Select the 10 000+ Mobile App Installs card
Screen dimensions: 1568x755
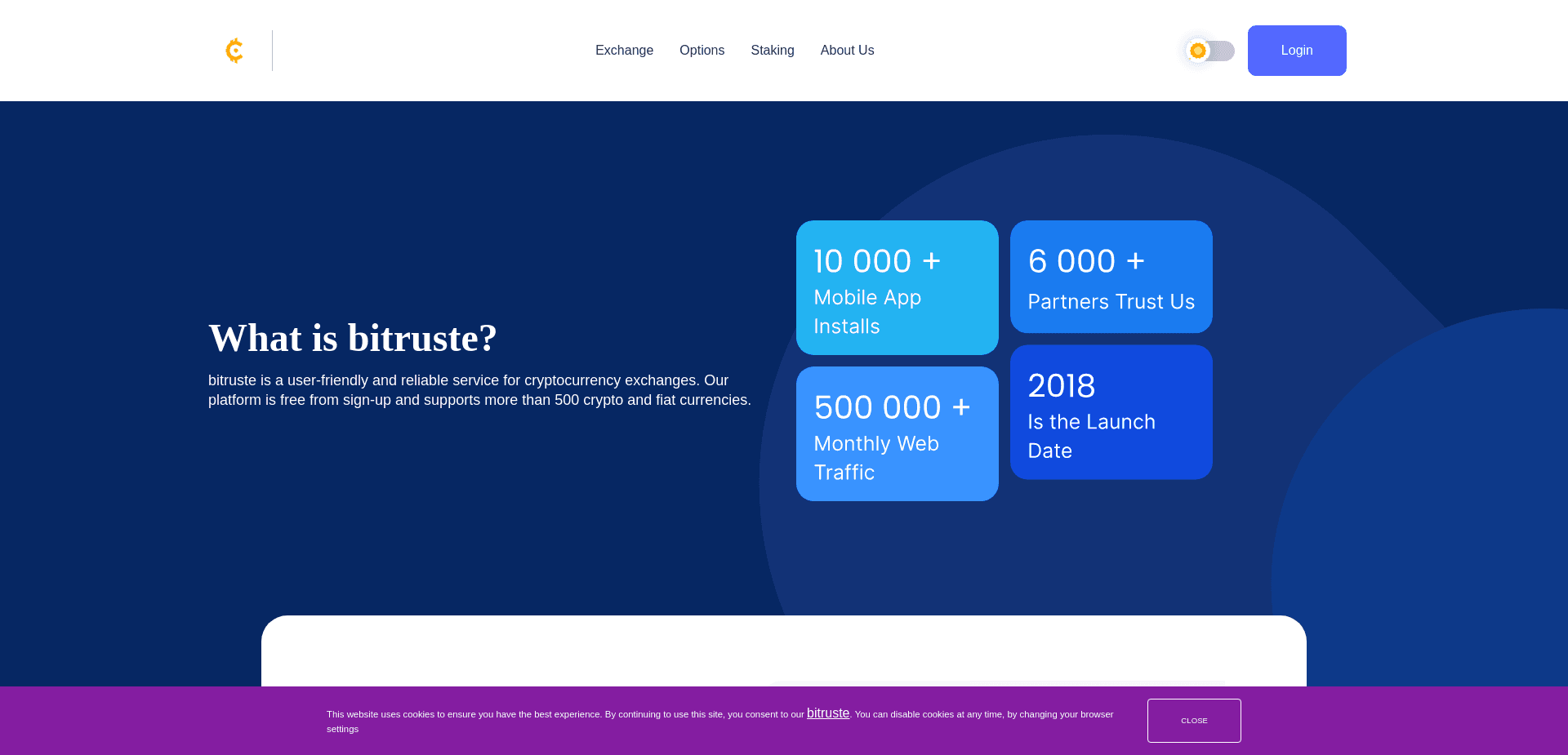[x=897, y=287]
